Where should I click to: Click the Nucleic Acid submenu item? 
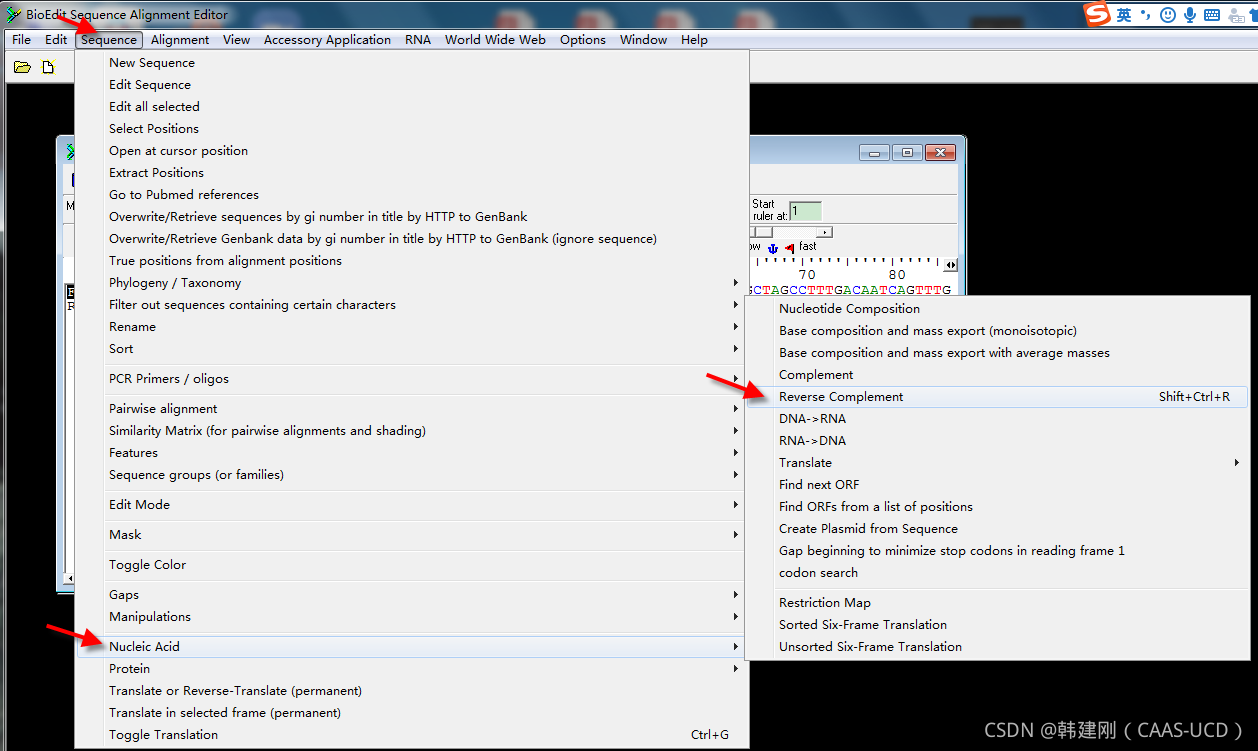click(411, 647)
